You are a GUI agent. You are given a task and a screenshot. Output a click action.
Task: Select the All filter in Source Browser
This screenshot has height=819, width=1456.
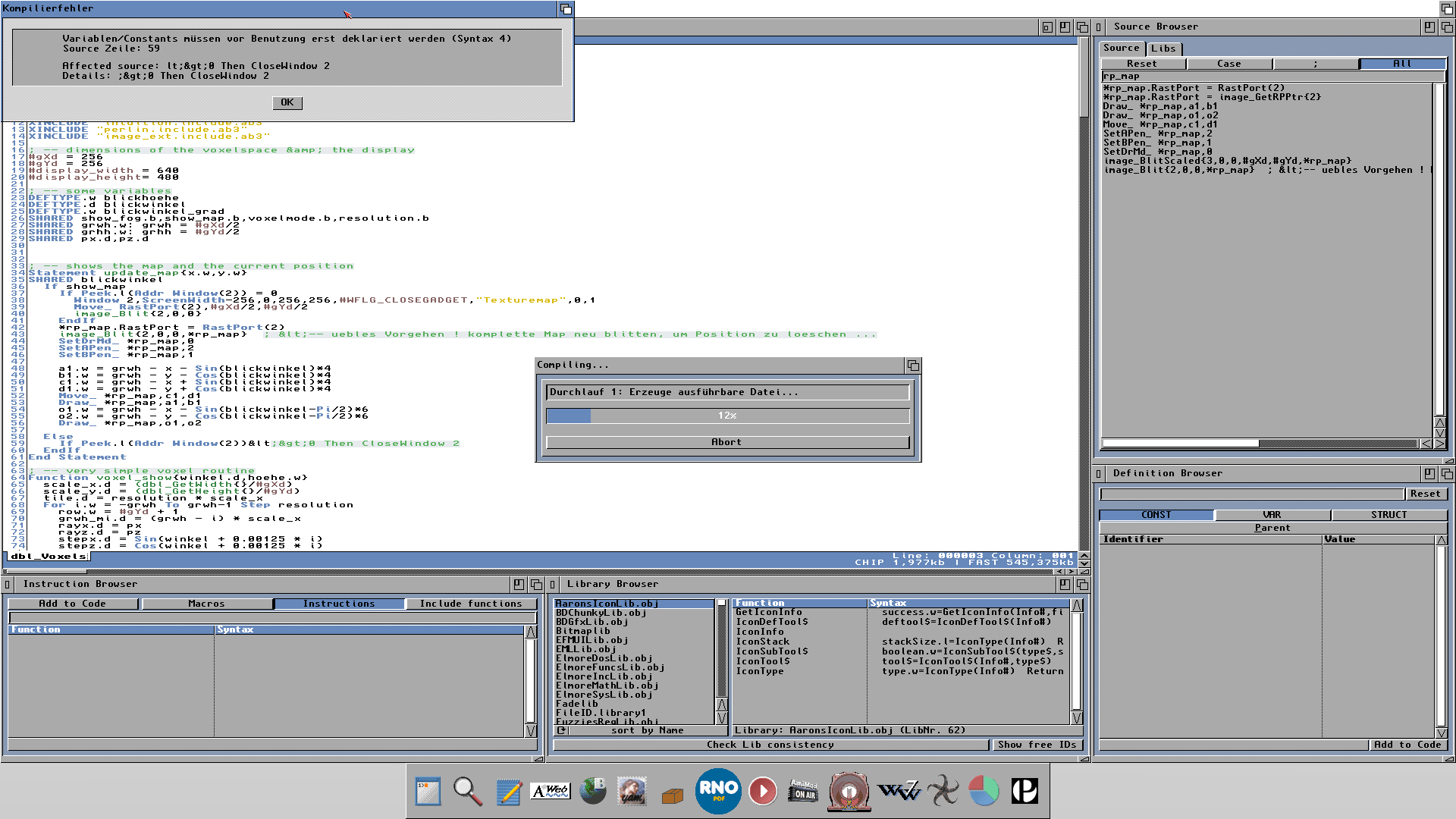click(x=1401, y=64)
